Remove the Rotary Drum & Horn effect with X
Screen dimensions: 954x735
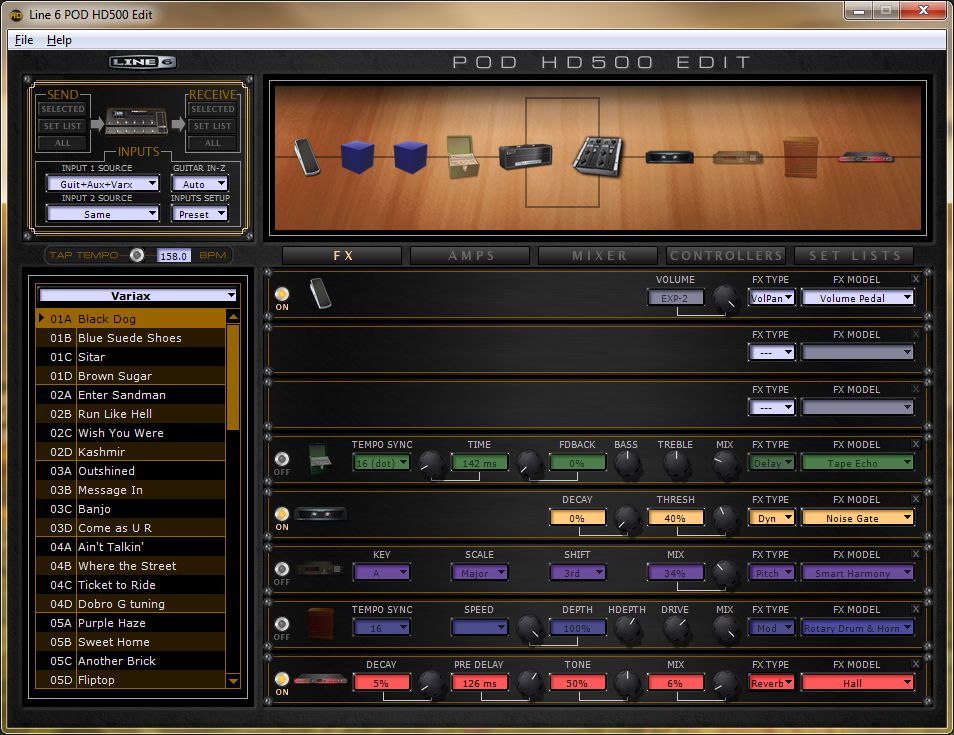916,608
